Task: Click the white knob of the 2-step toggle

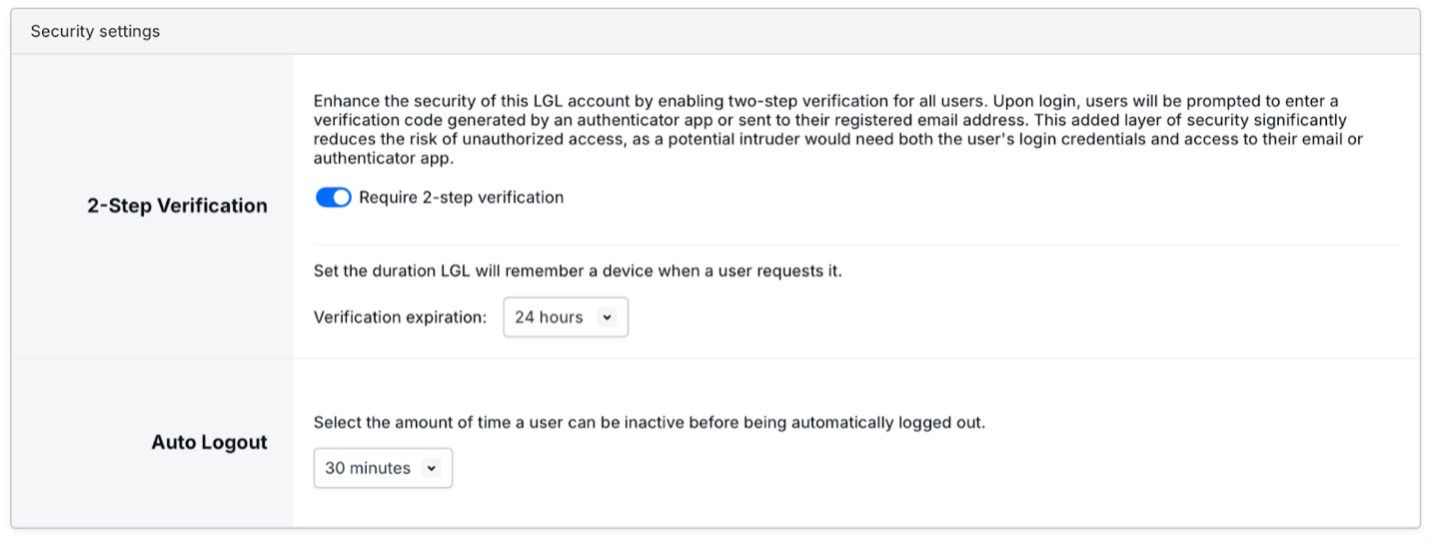Action: click(x=342, y=198)
